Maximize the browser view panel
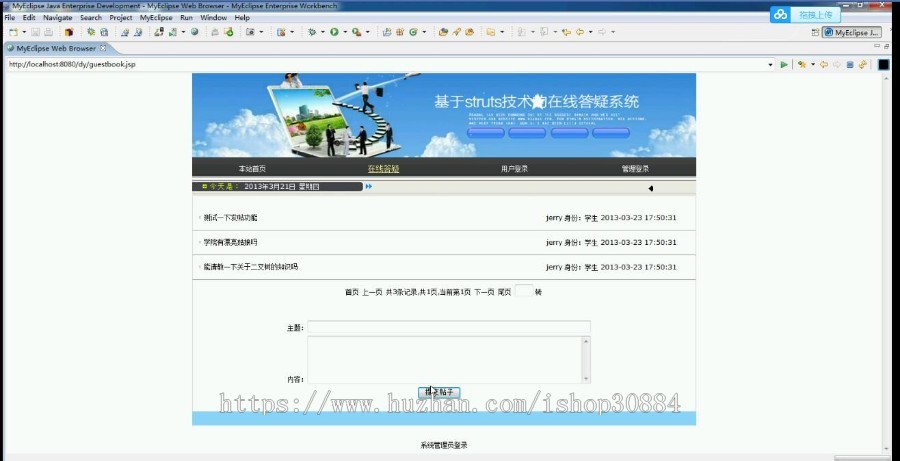Viewport: 900px width, 461px height. 887,47
